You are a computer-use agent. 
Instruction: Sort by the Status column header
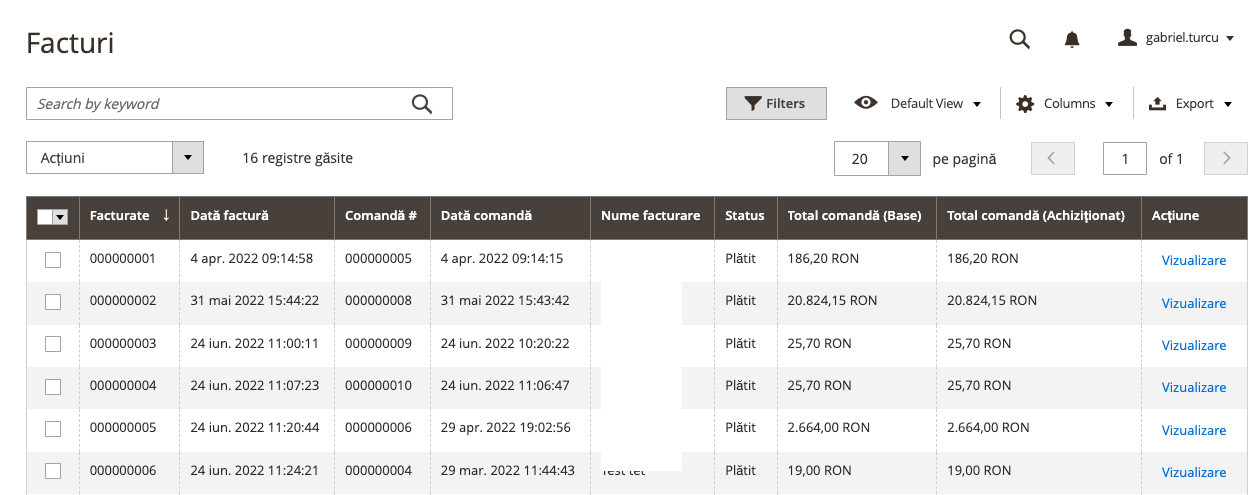pyautogui.click(x=745, y=216)
